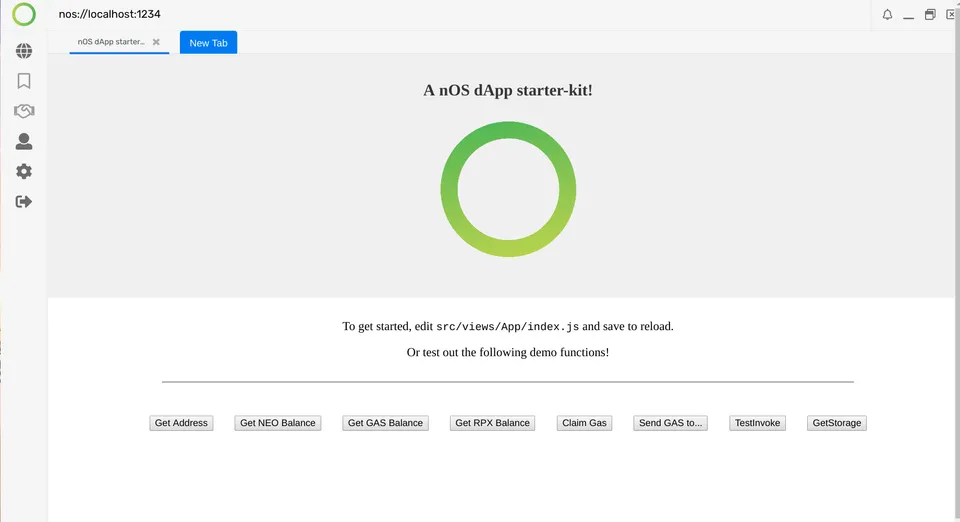Open the account person icon
This screenshot has width=960, height=522.
tap(24, 141)
